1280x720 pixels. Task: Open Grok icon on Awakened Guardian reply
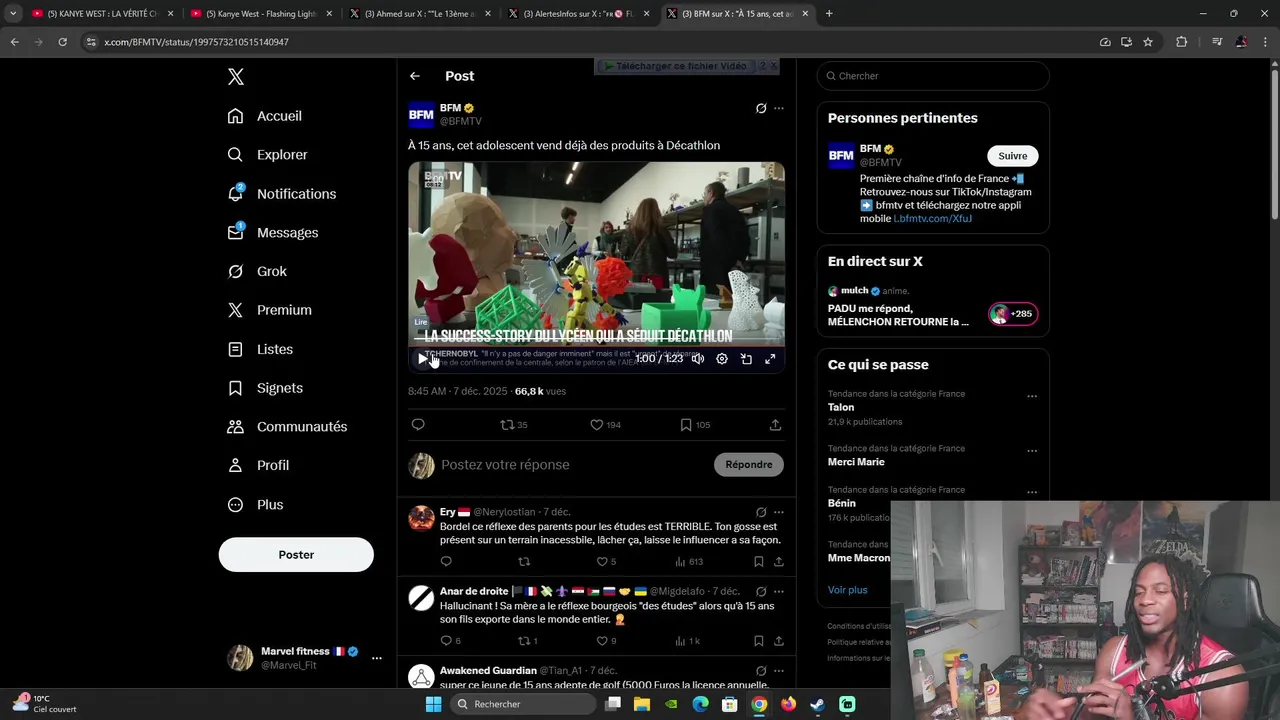pyautogui.click(x=761, y=671)
